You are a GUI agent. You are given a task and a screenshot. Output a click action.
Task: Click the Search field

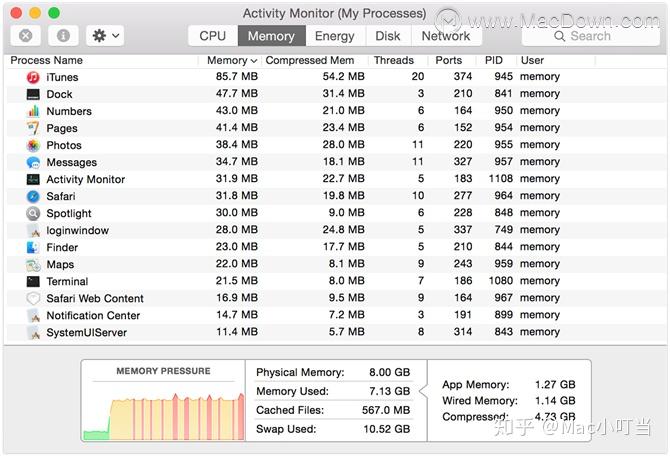click(x=590, y=36)
